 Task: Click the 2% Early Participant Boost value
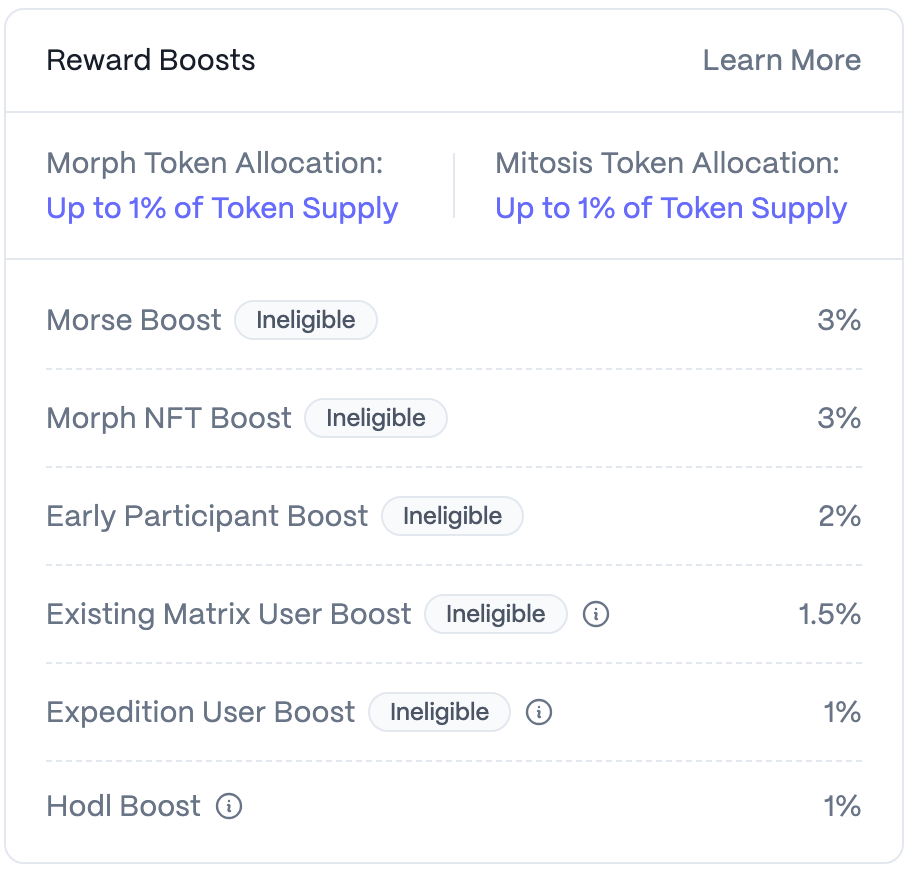840,516
